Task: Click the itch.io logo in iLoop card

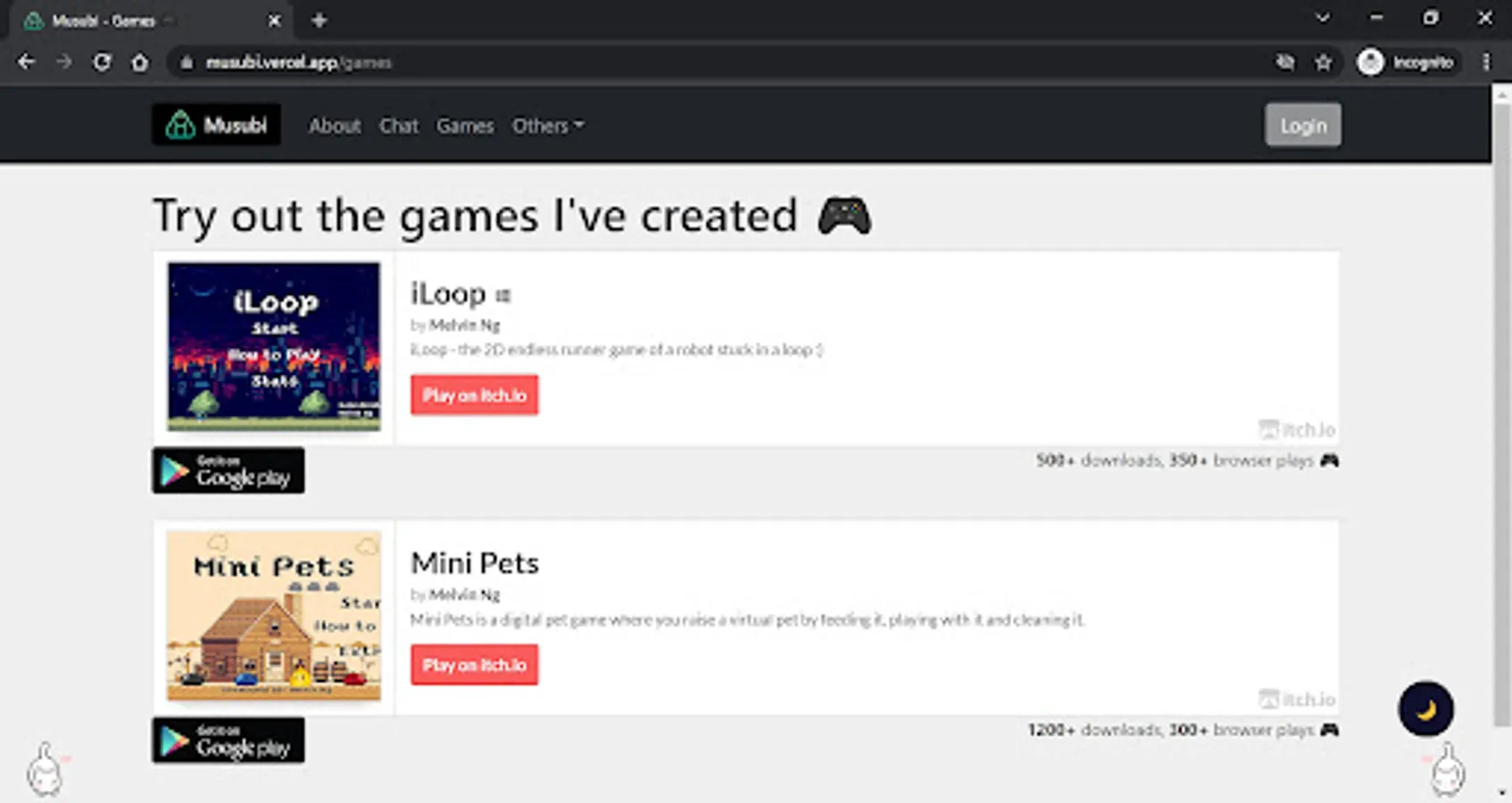Action: (1297, 429)
